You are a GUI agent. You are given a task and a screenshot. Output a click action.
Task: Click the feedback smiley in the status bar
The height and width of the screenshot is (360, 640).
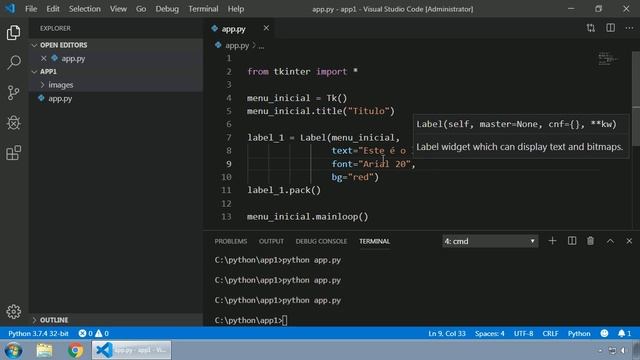click(x=604, y=333)
